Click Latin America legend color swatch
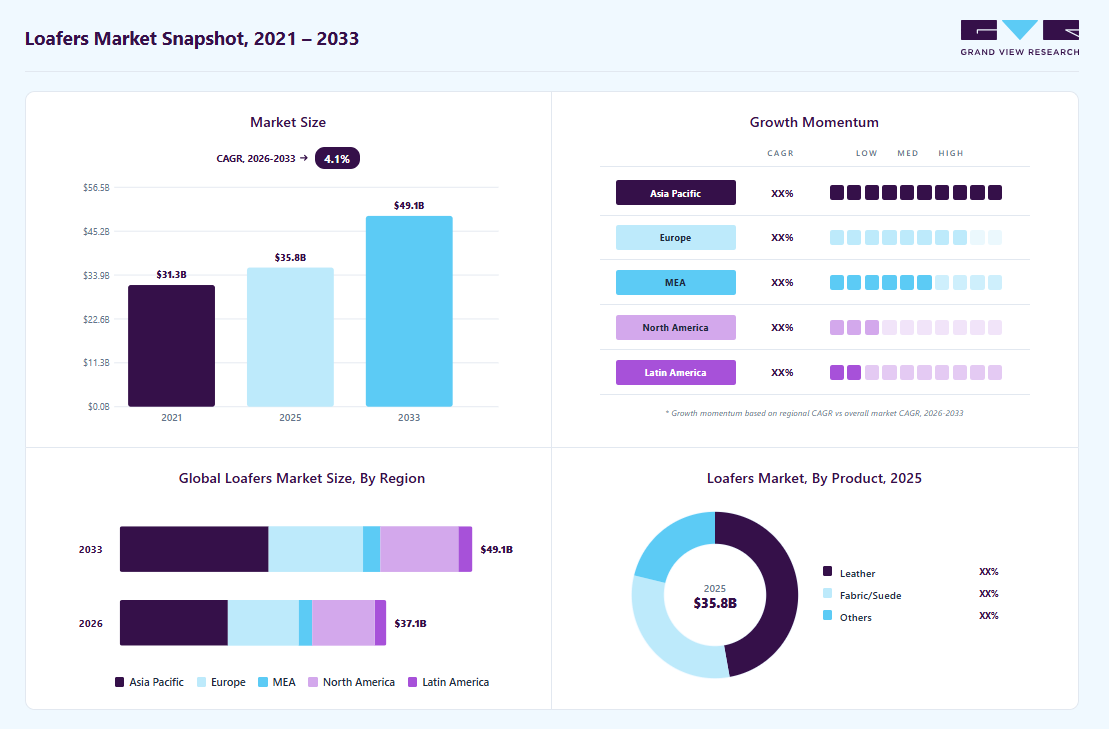This screenshot has width=1109, height=729. [413, 682]
